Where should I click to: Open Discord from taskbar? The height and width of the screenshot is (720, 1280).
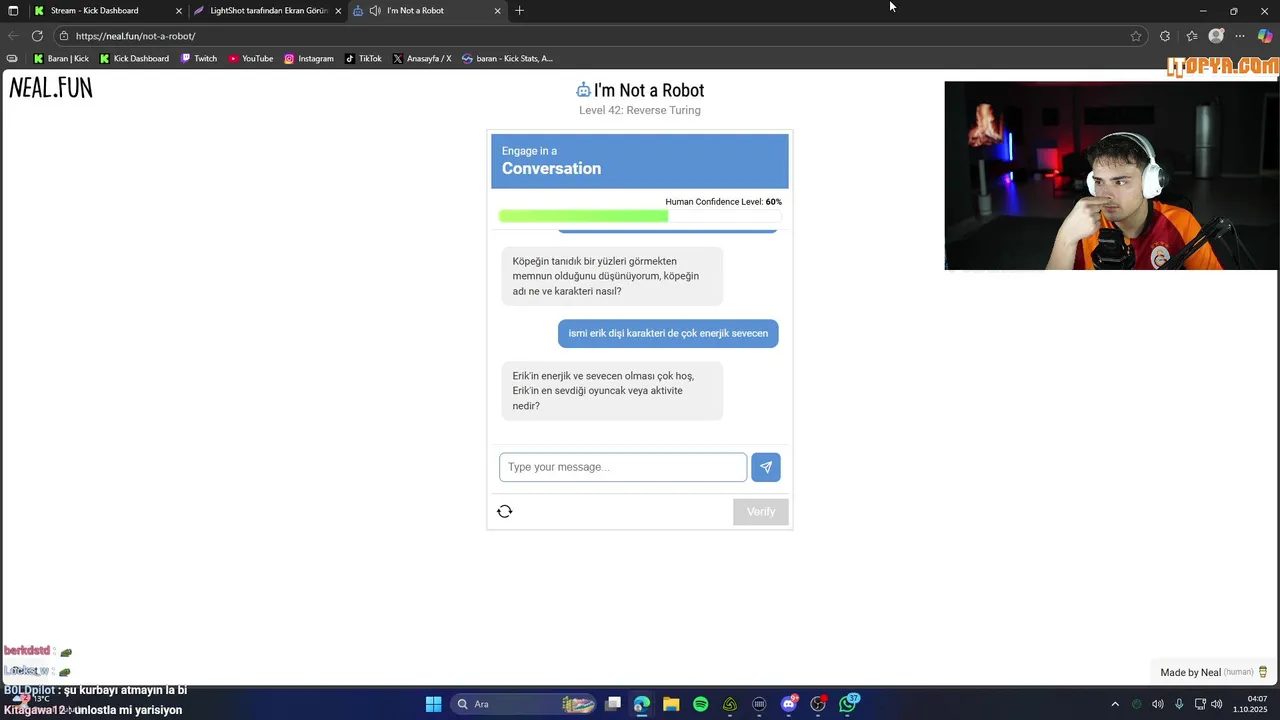pos(789,704)
